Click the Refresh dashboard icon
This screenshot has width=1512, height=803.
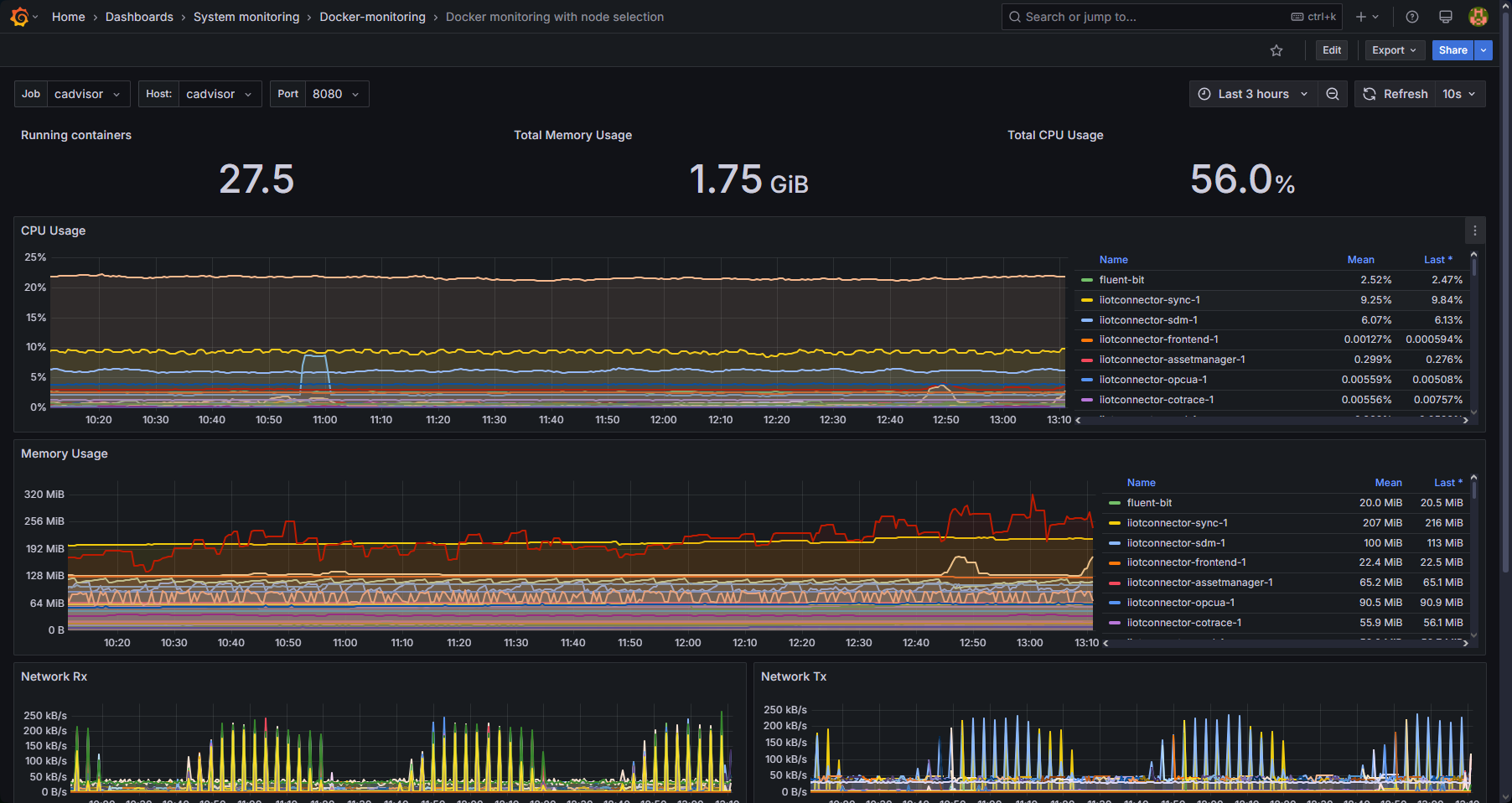pyautogui.click(x=1370, y=94)
